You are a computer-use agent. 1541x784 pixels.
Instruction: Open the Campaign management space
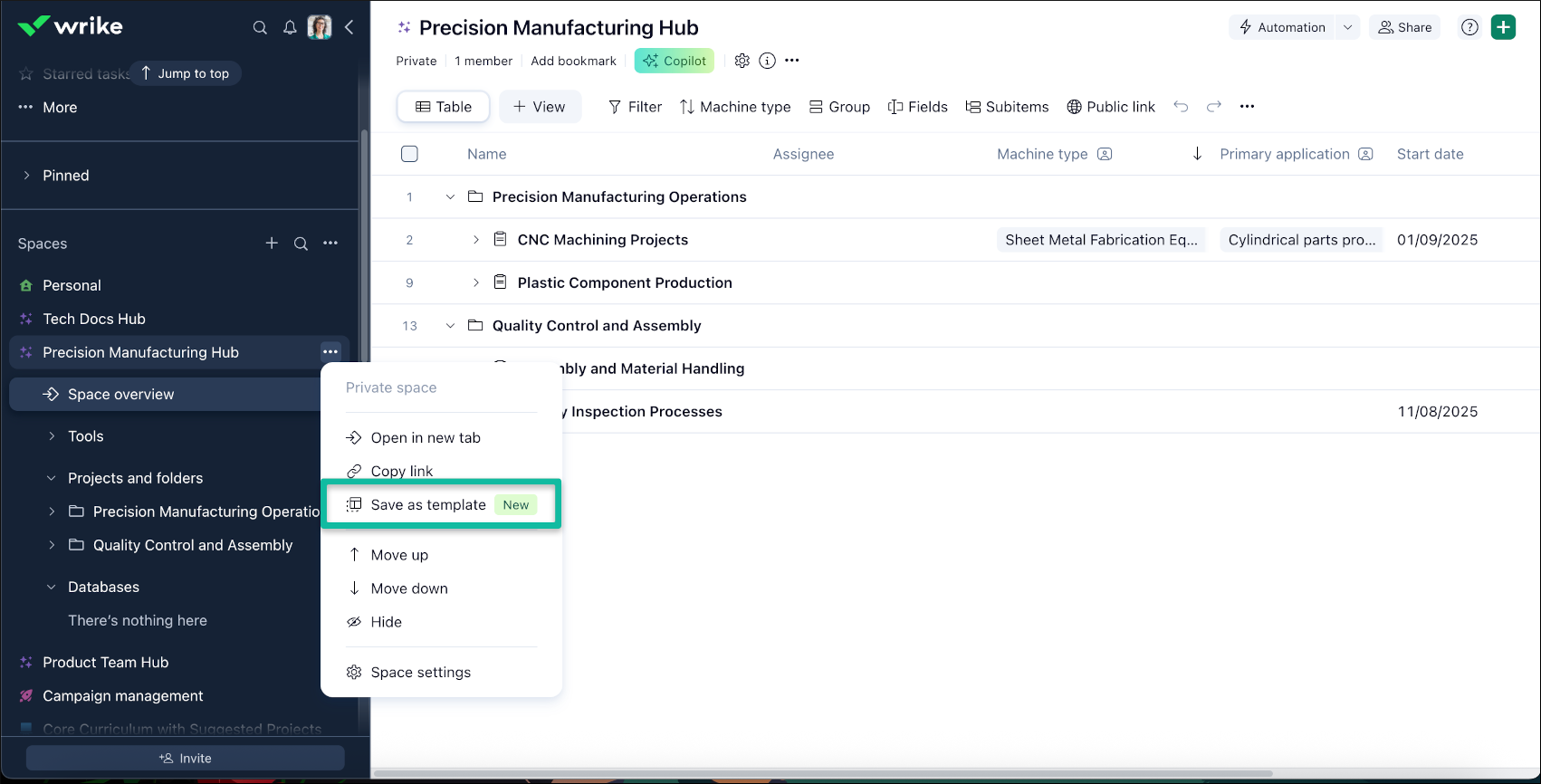tap(122, 695)
